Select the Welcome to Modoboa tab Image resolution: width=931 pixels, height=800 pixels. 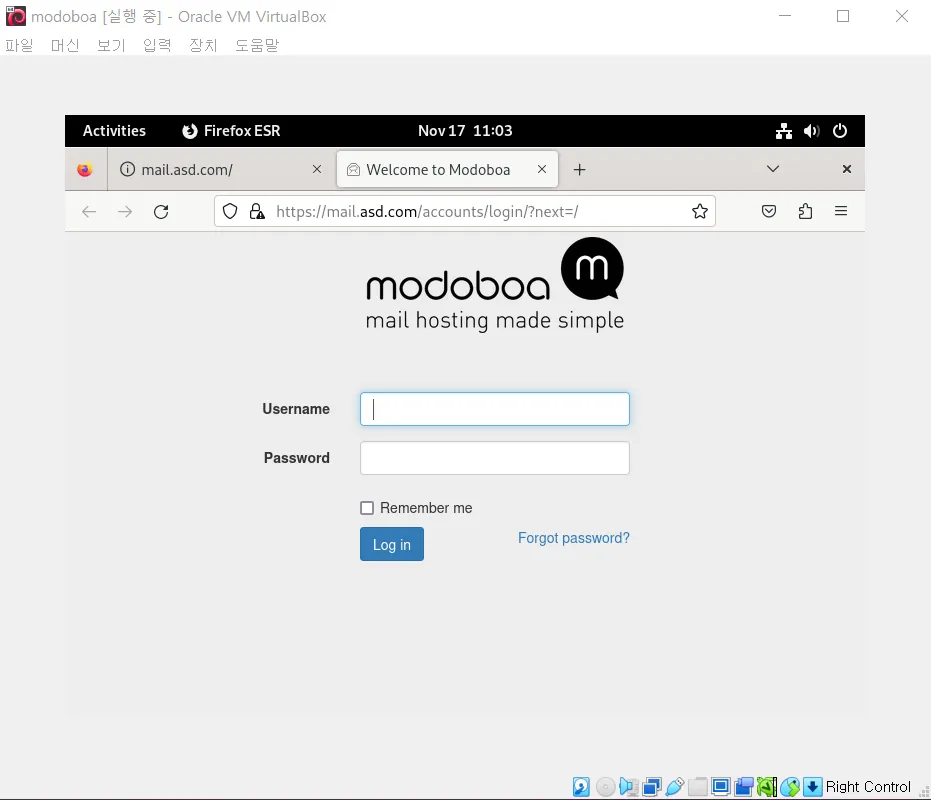pyautogui.click(x=447, y=170)
